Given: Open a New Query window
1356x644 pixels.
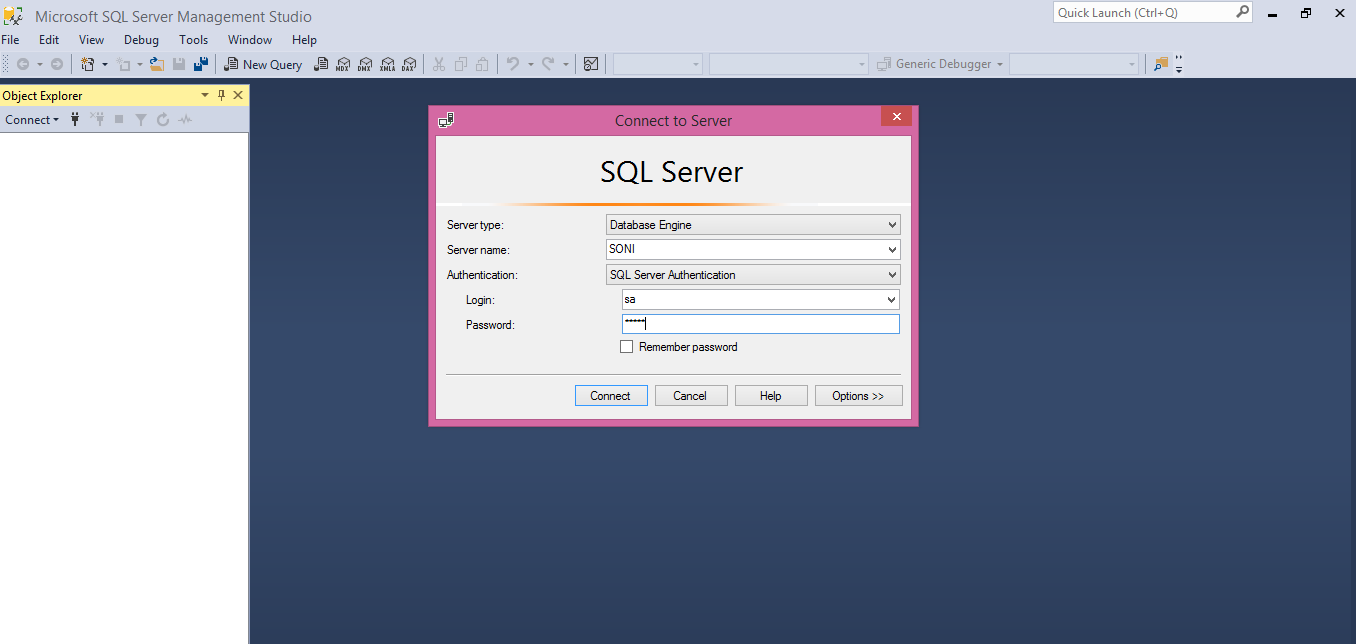Looking at the screenshot, I should 263,63.
